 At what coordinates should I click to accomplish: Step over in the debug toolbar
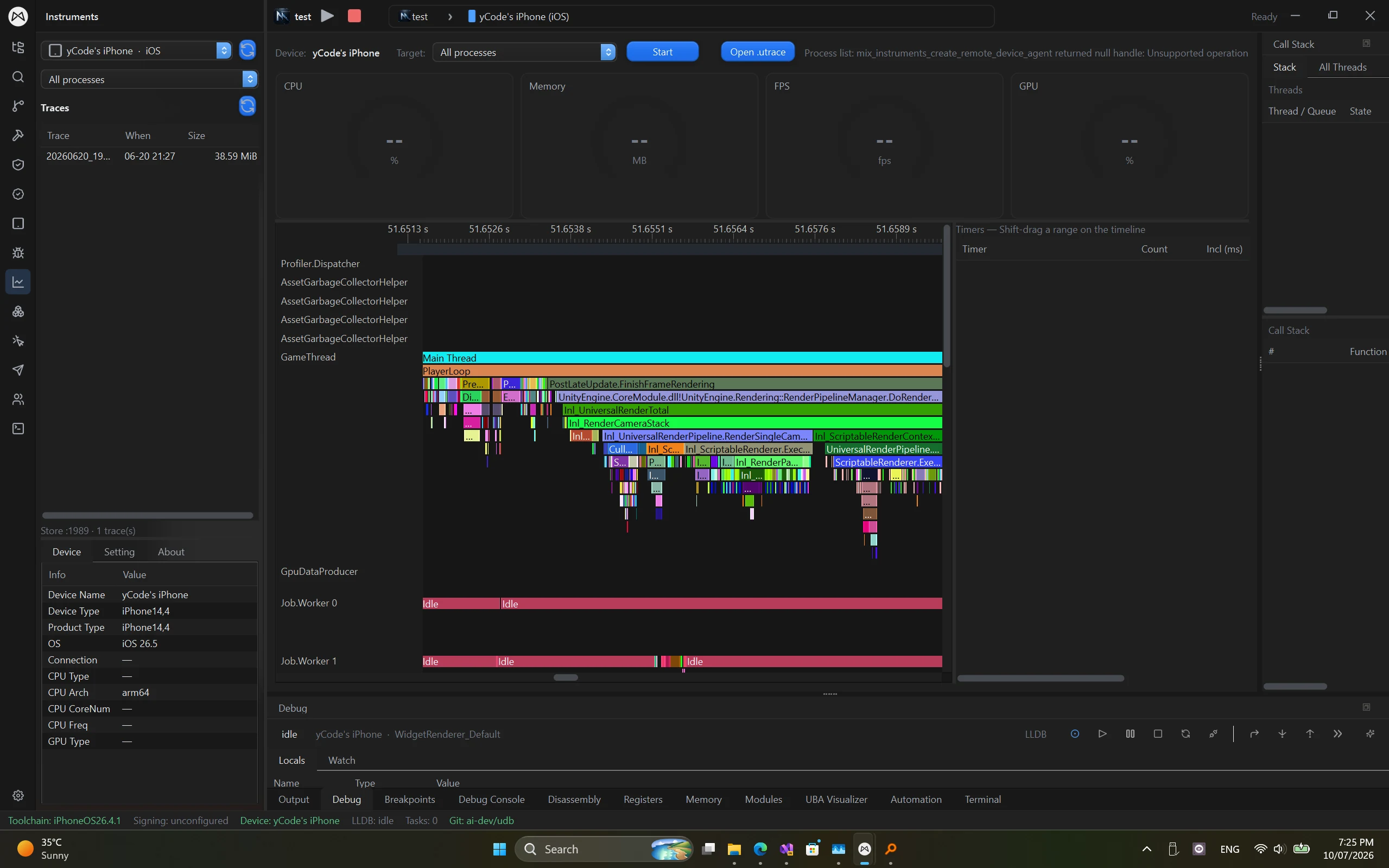point(1254,734)
